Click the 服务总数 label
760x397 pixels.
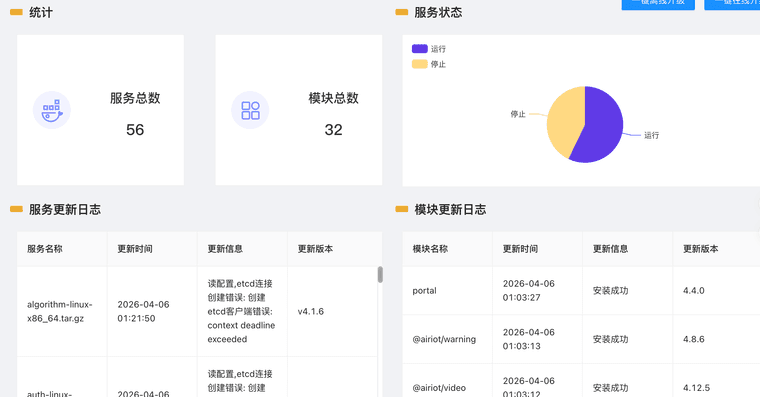(x=135, y=98)
